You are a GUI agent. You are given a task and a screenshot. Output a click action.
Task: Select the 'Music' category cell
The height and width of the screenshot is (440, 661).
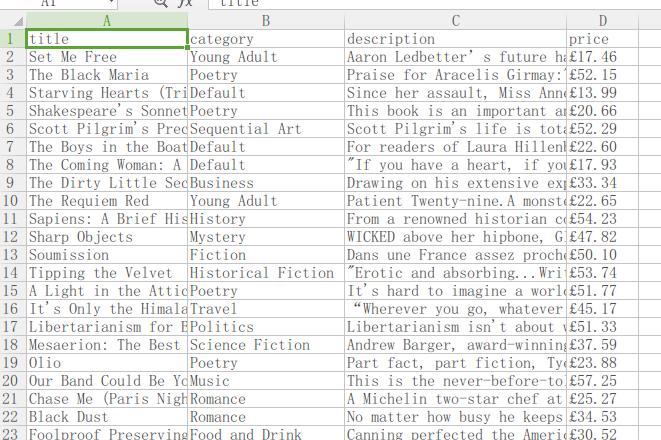point(266,381)
